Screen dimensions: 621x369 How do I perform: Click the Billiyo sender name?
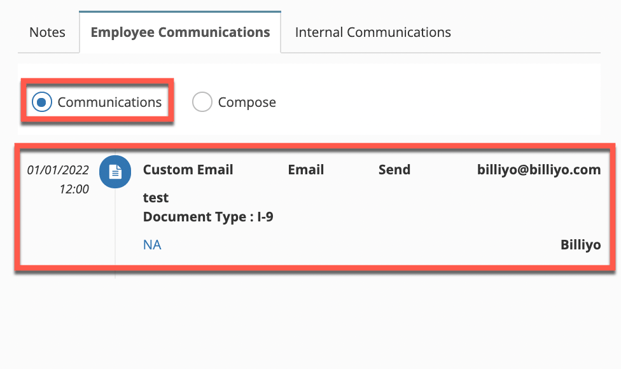click(x=580, y=245)
